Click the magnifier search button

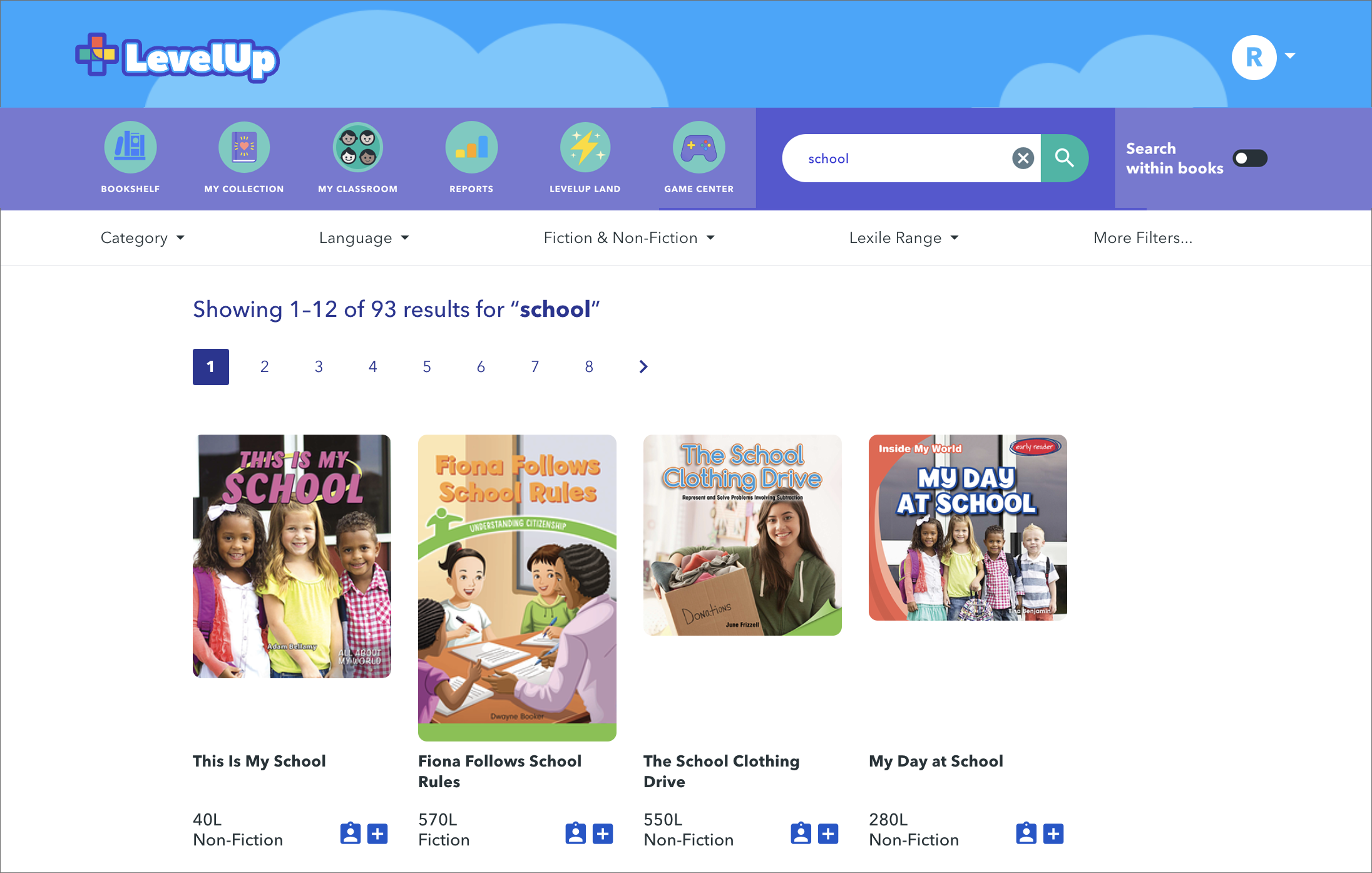[1064, 158]
